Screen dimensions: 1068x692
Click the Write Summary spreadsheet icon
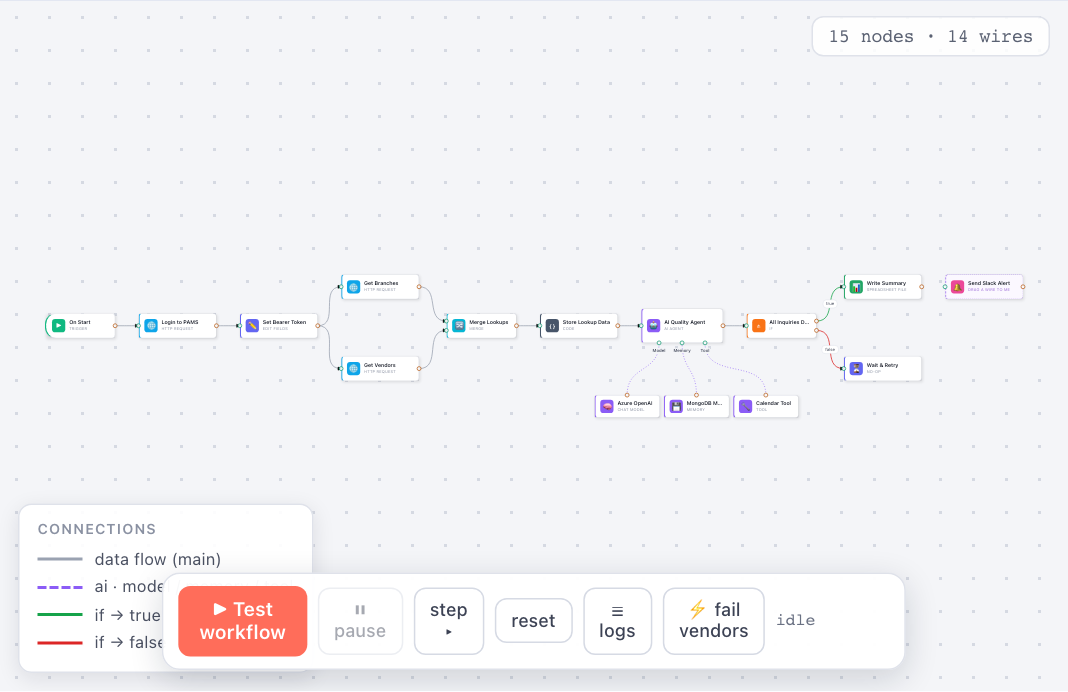[856, 287]
